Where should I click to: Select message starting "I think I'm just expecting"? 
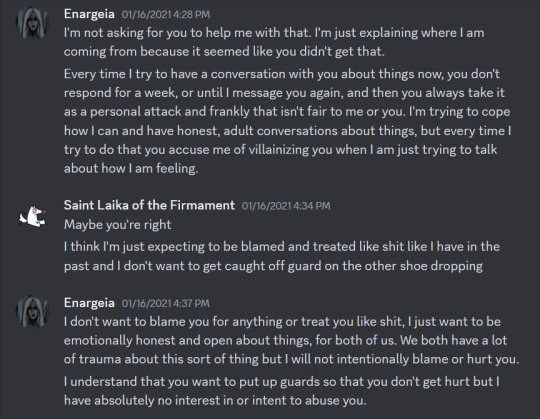pos(282,256)
